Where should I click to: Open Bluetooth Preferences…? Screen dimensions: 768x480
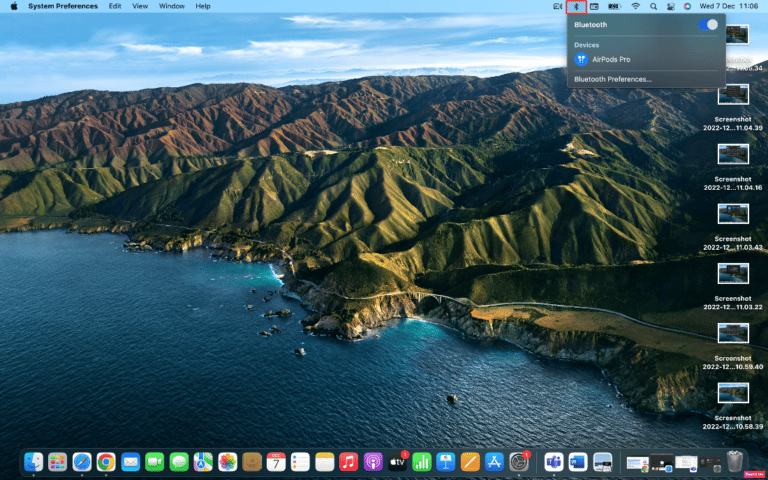tap(612, 79)
